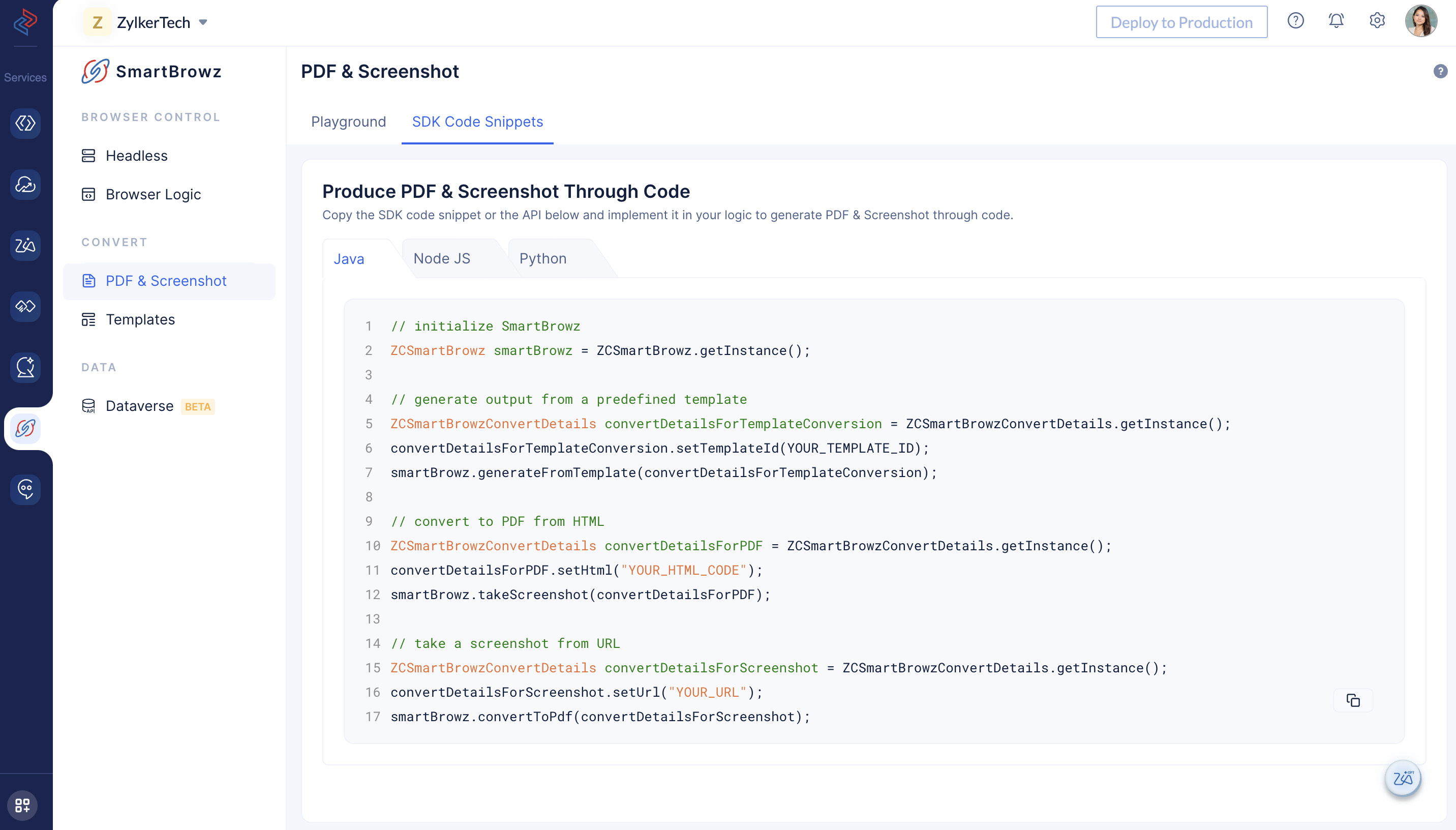Viewport: 1456px width, 830px height.
Task: Select the SmartBrowz service in left rail
Action: coord(25,428)
